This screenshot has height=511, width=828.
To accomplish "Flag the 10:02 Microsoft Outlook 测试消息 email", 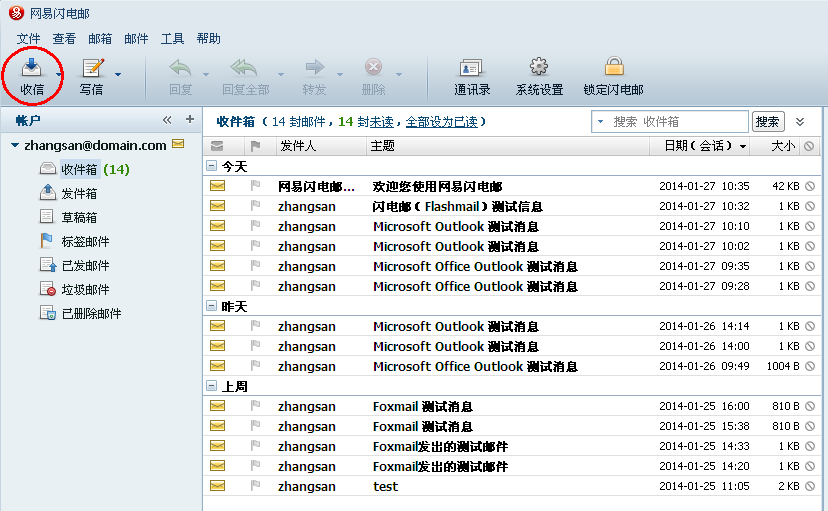I will coord(256,246).
